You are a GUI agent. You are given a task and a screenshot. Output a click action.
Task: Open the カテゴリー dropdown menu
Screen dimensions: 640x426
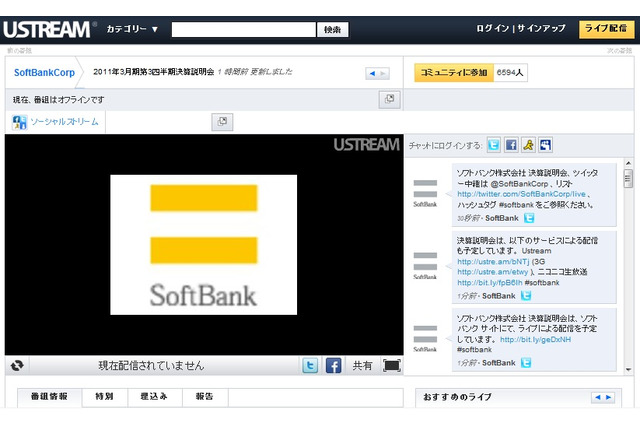132,29
